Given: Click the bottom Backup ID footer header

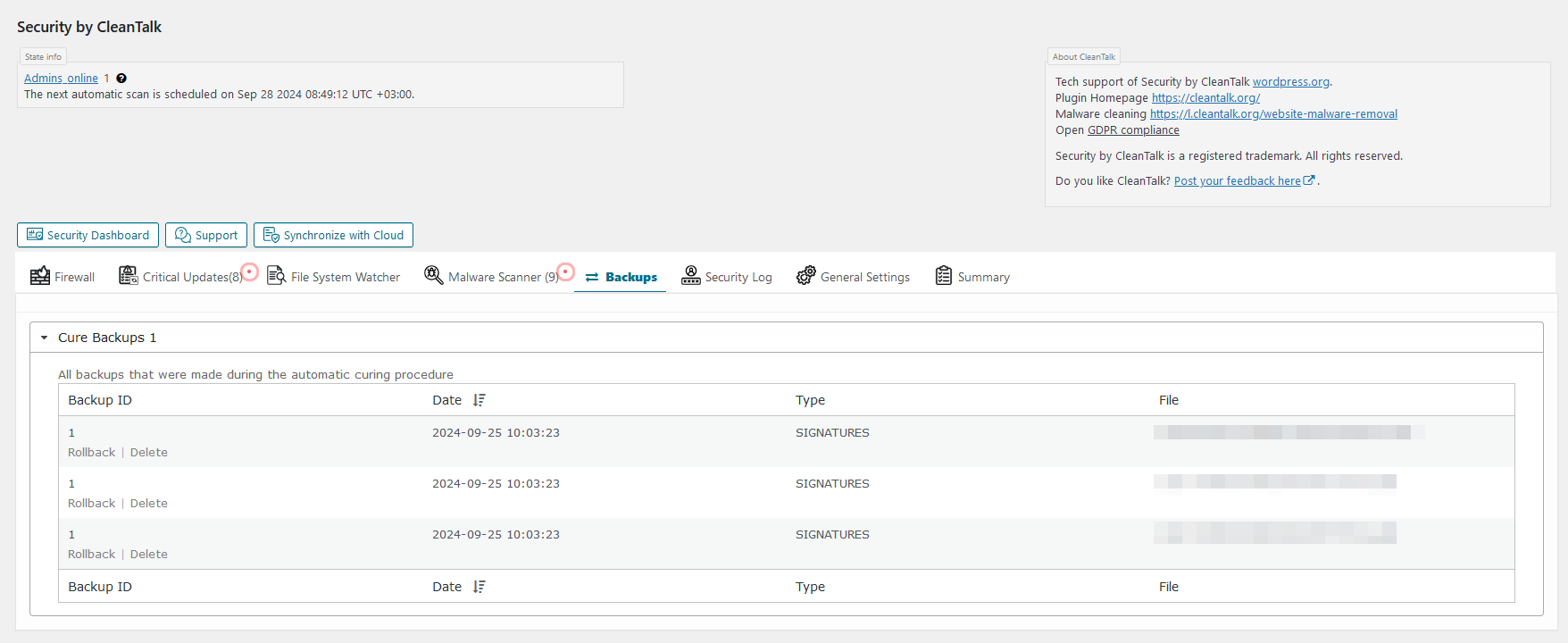Looking at the screenshot, I should point(100,587).
